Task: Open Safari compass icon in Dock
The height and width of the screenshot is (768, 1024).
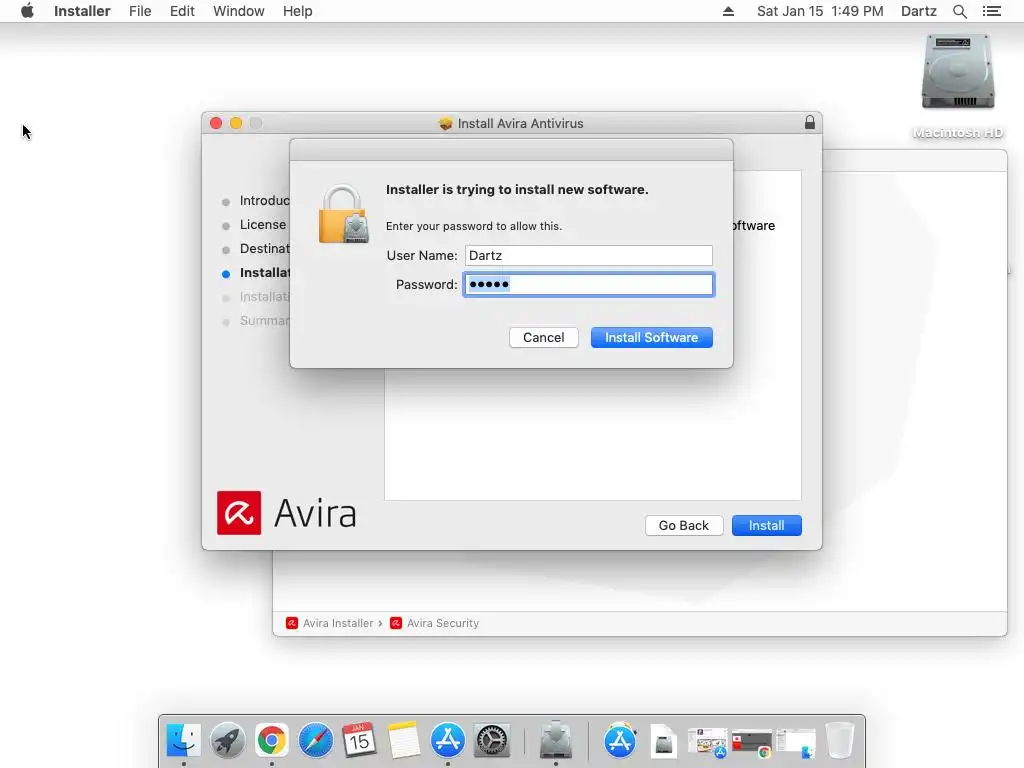Action: pos(315,741)
